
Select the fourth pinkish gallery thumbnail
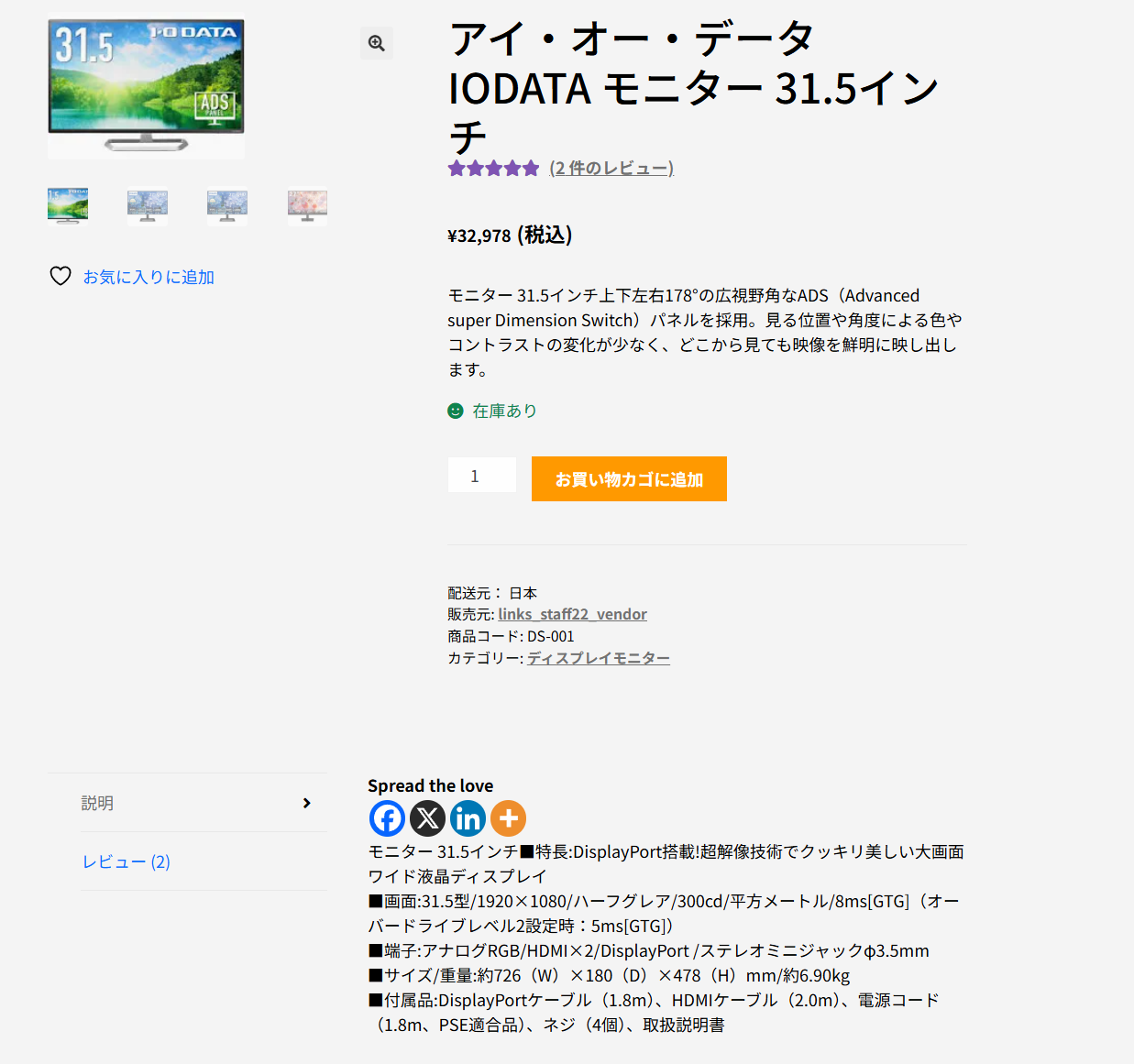[x=307, y=206]
